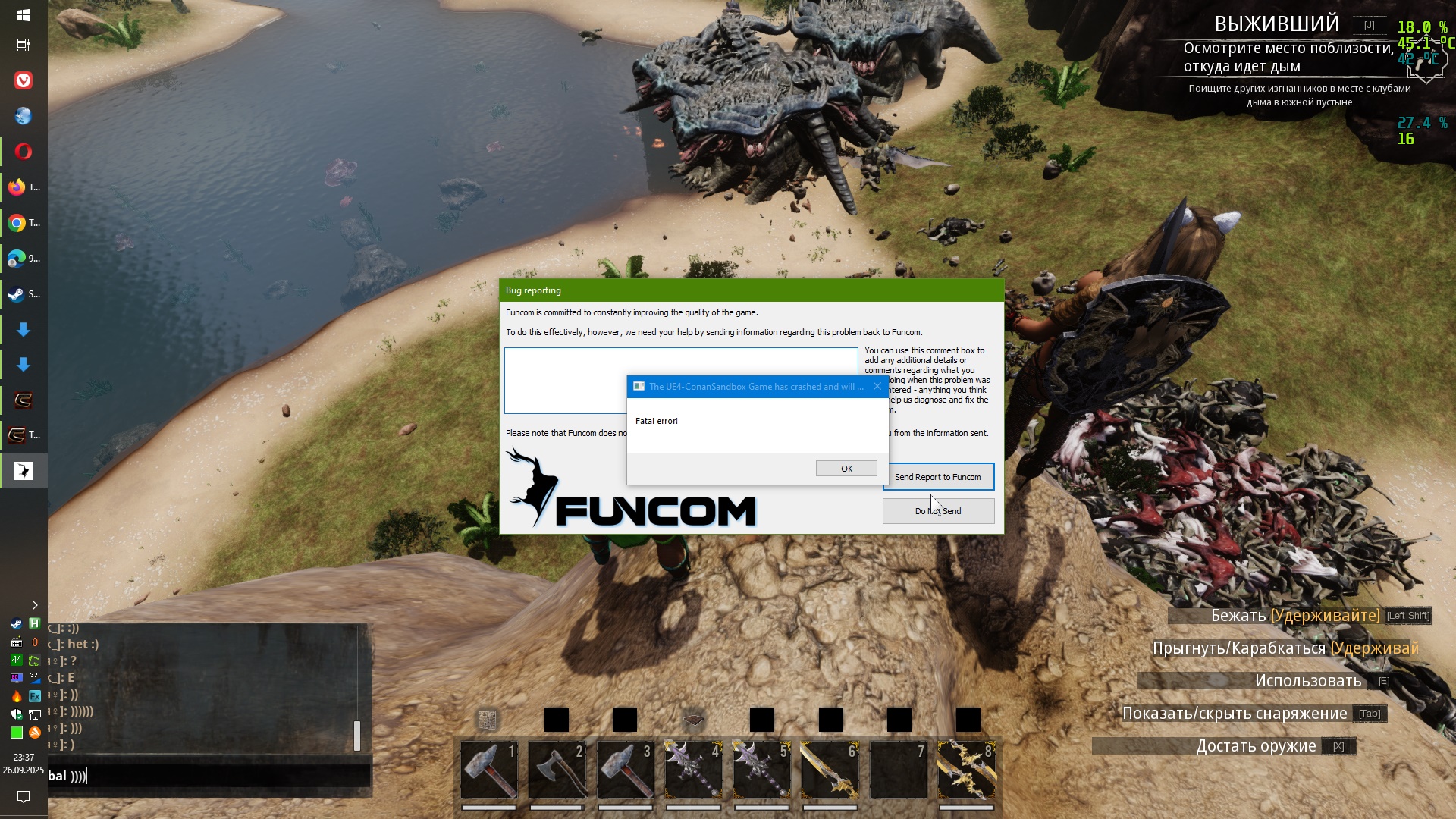The height and width of the screenshot is (819, 1456).
Task: Open Windows Security tray icon
Action: [17, 714]
